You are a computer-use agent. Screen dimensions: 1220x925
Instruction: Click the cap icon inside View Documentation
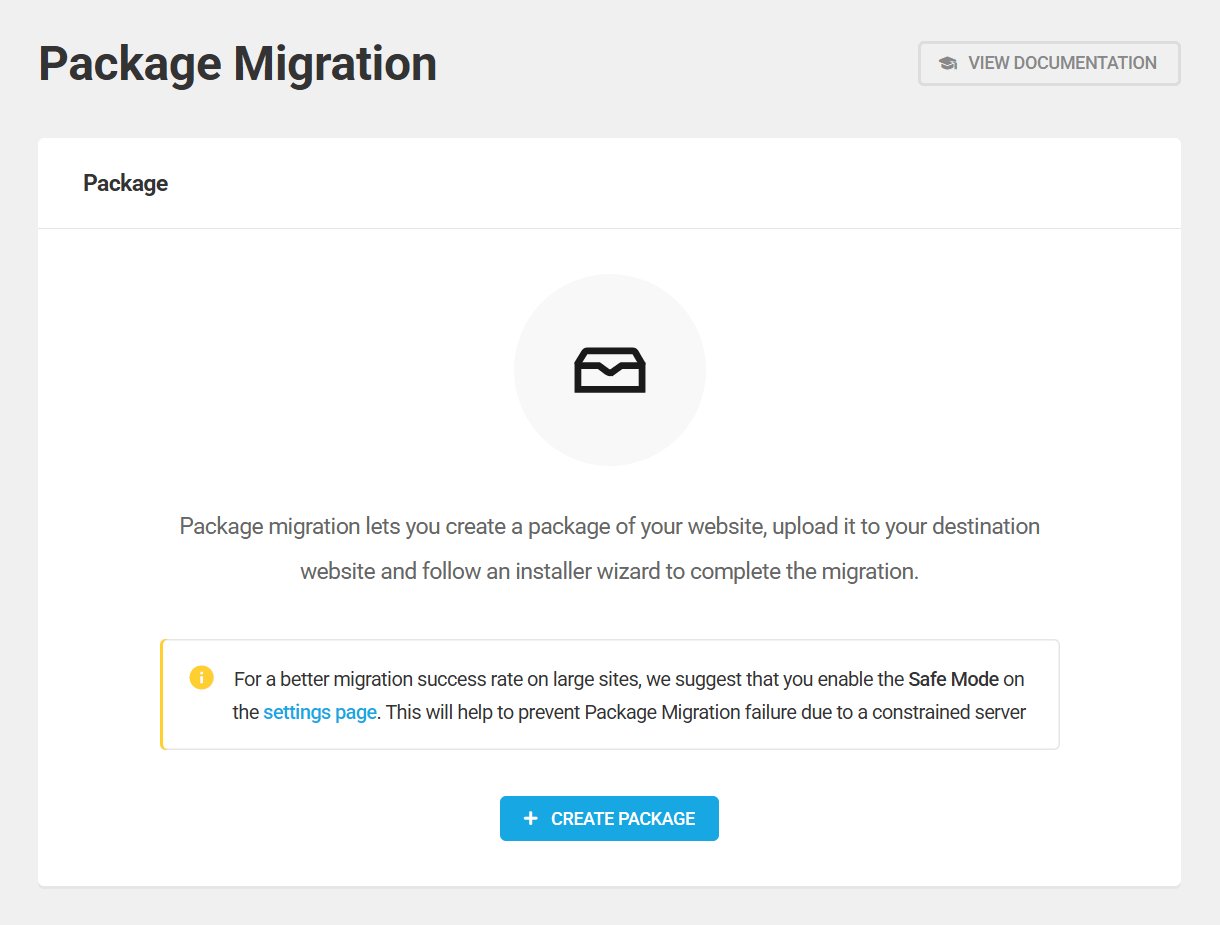(946, 62)
